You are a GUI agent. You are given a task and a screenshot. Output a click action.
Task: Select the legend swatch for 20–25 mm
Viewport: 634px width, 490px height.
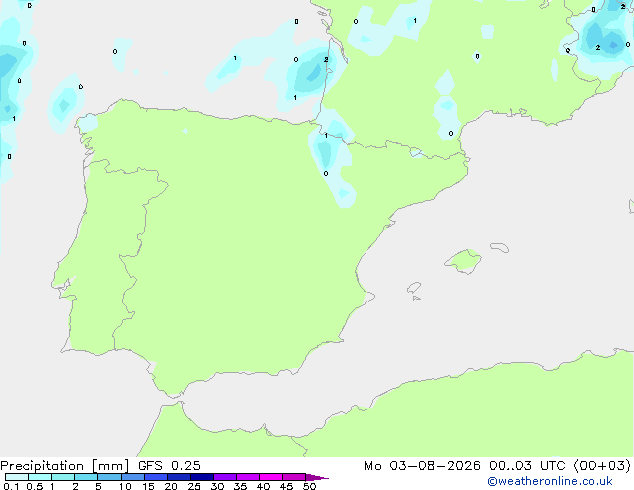[x=179, y=477]
